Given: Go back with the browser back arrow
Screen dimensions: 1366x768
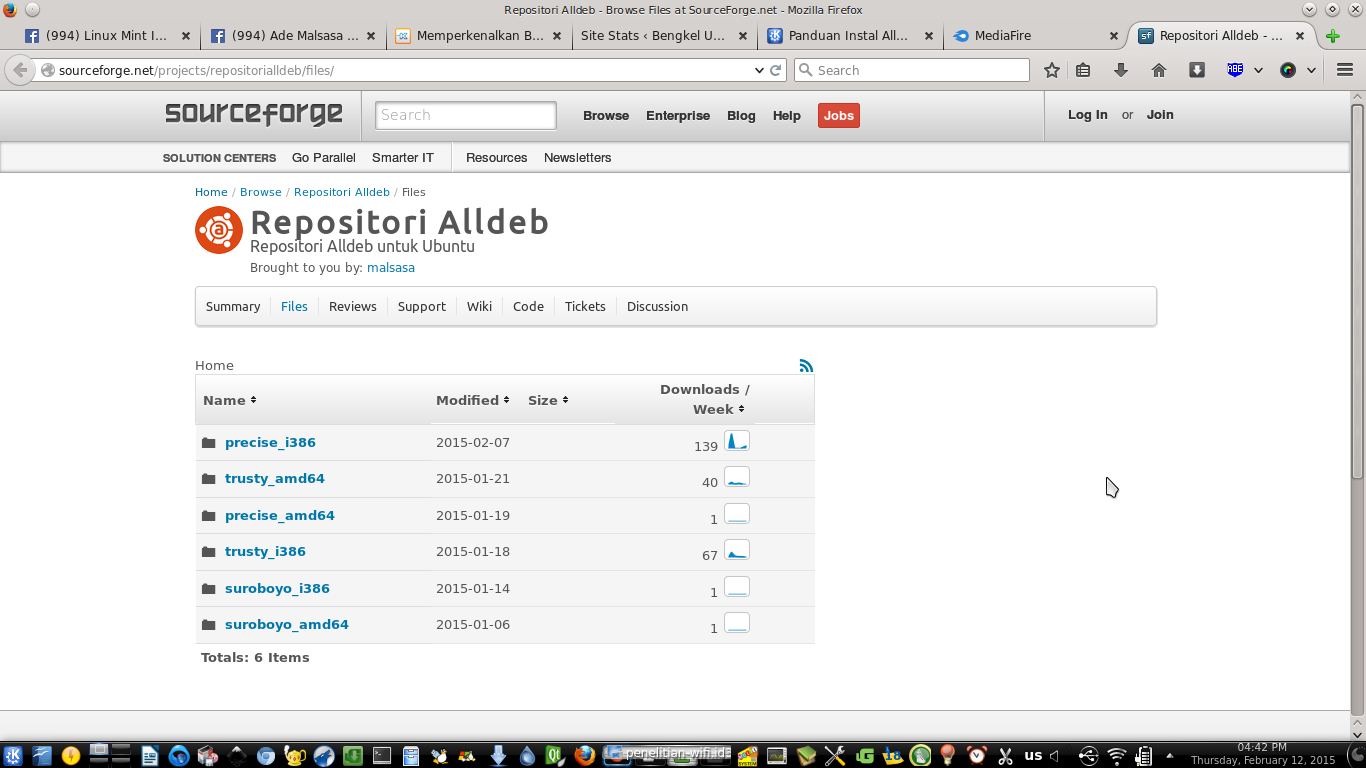Looking at the screenshot, I should 19,70.
